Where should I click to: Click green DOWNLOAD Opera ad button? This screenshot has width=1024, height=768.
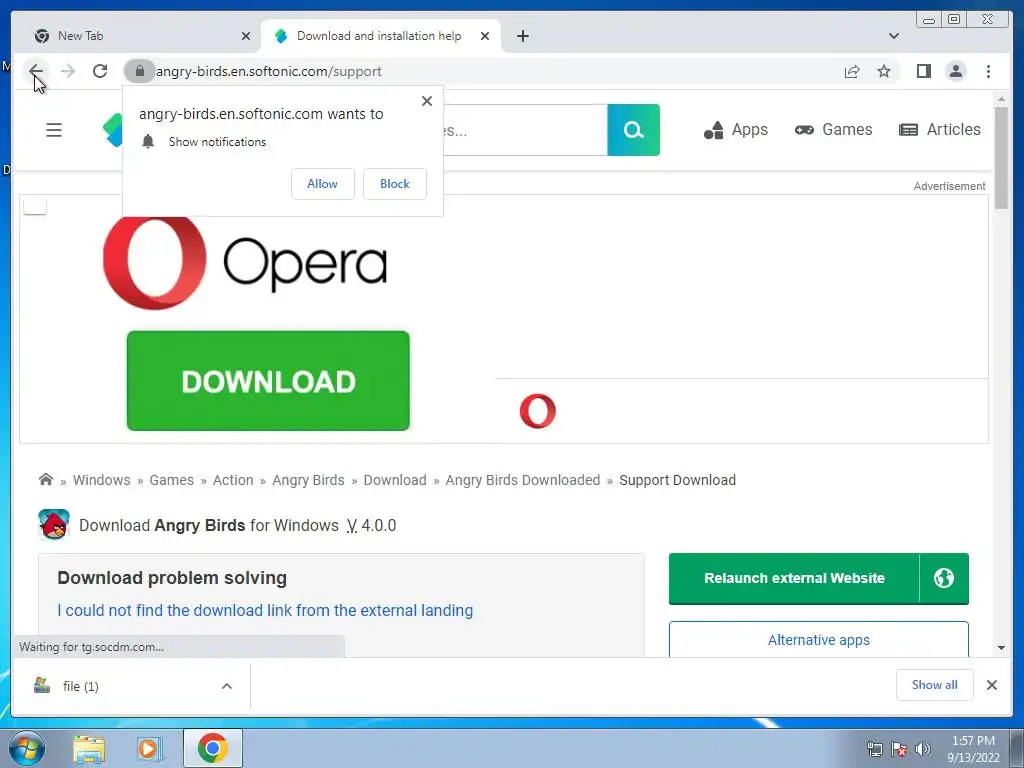[268, 381]
